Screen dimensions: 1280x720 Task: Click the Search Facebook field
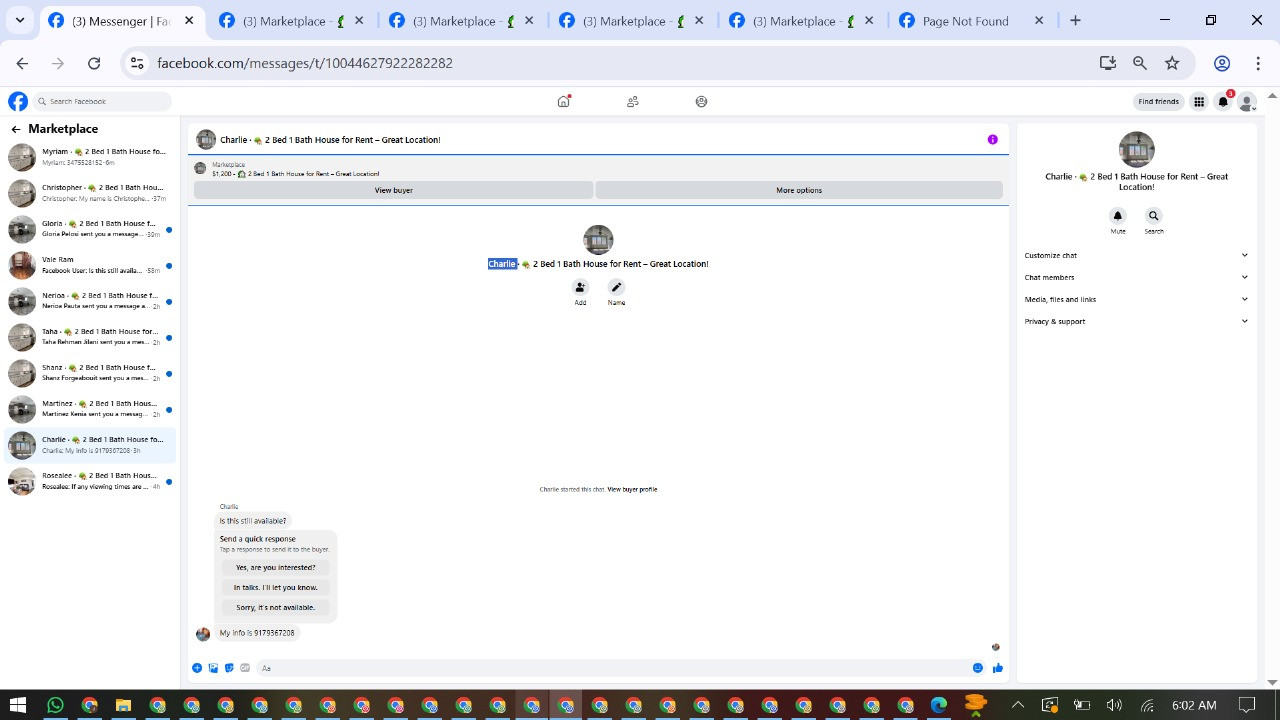click(x=102, y=101)
